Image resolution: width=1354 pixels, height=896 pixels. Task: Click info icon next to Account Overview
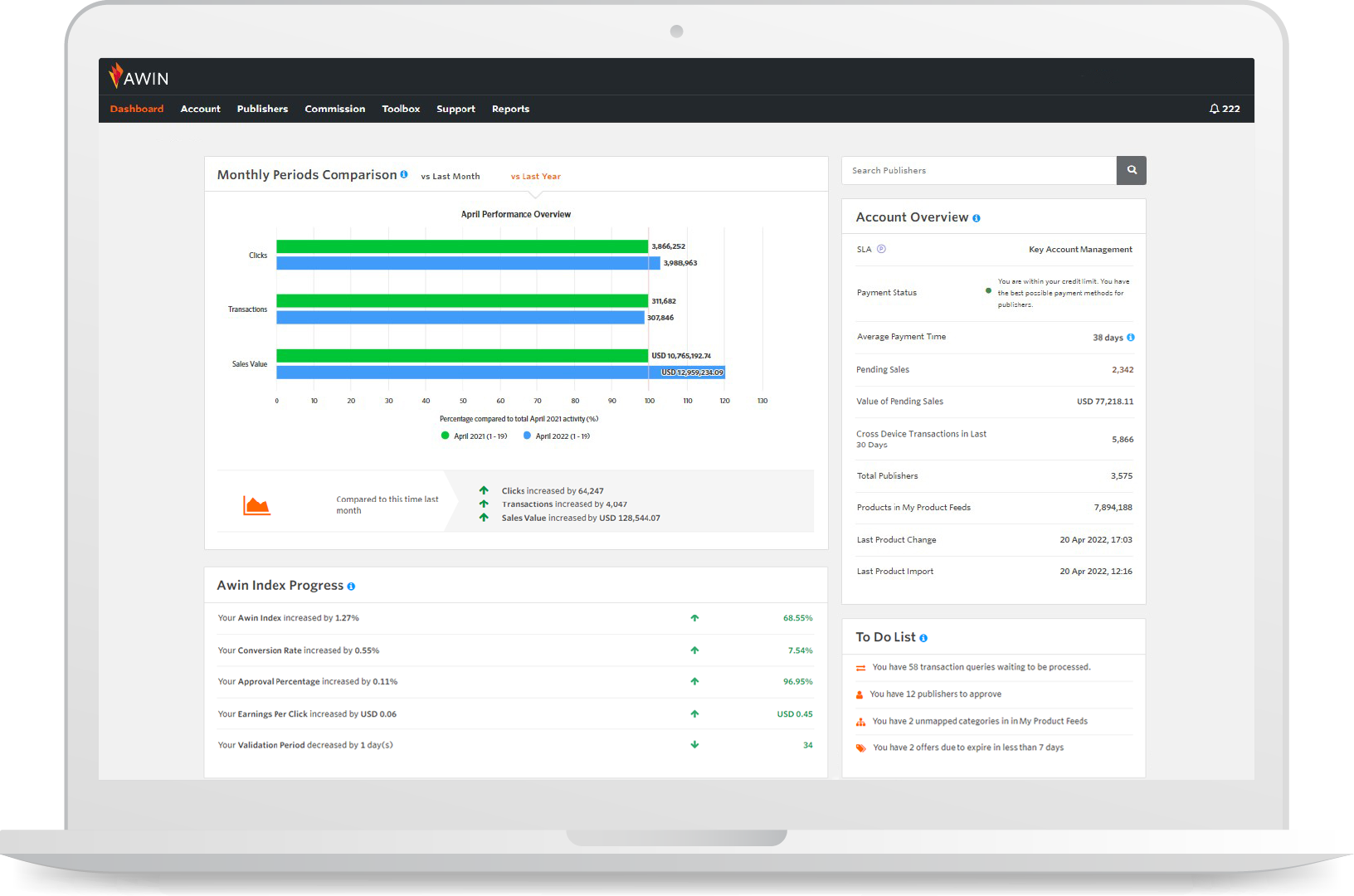pyautogui.click(x=977, y=218)
